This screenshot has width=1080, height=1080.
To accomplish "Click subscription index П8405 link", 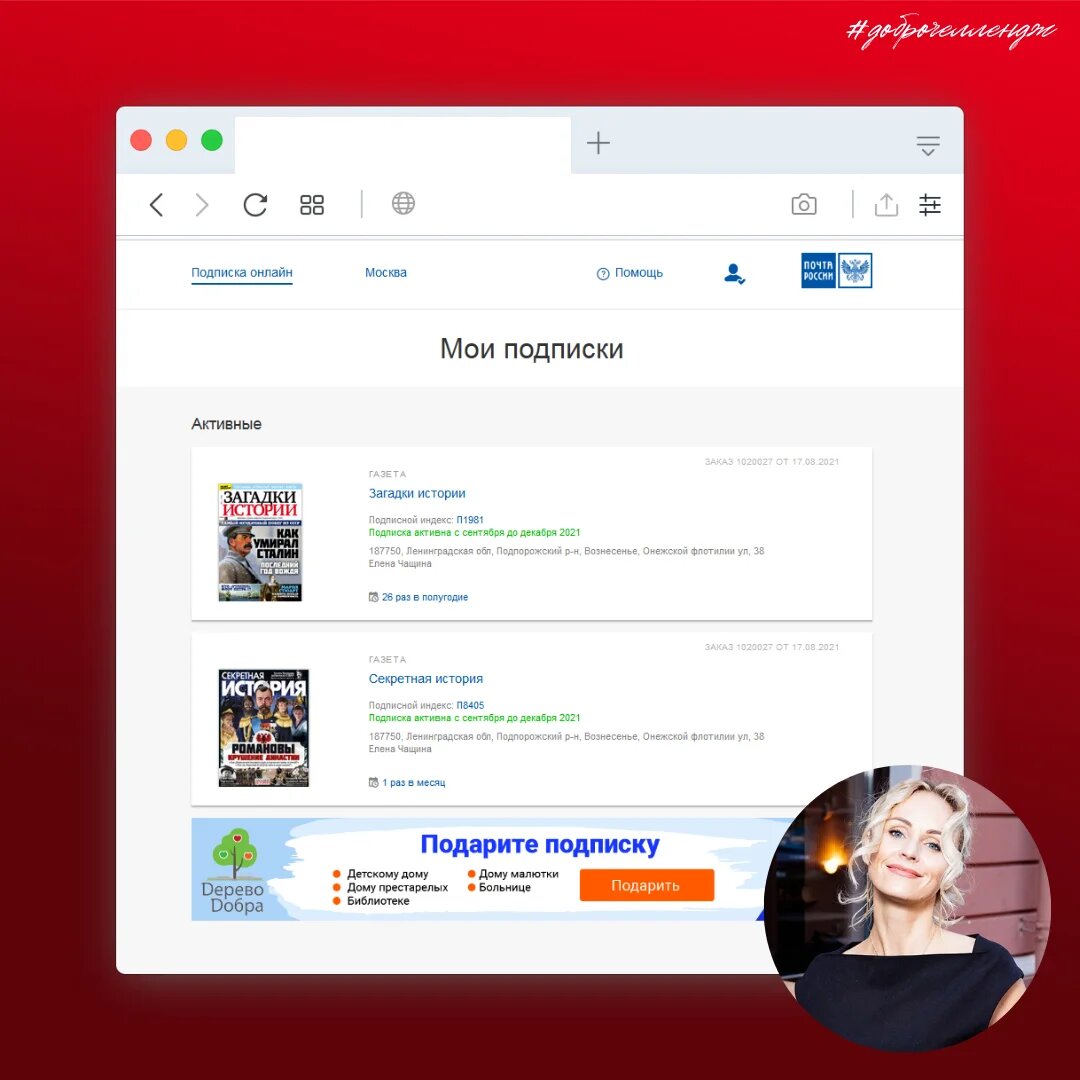I will [470, 705].
